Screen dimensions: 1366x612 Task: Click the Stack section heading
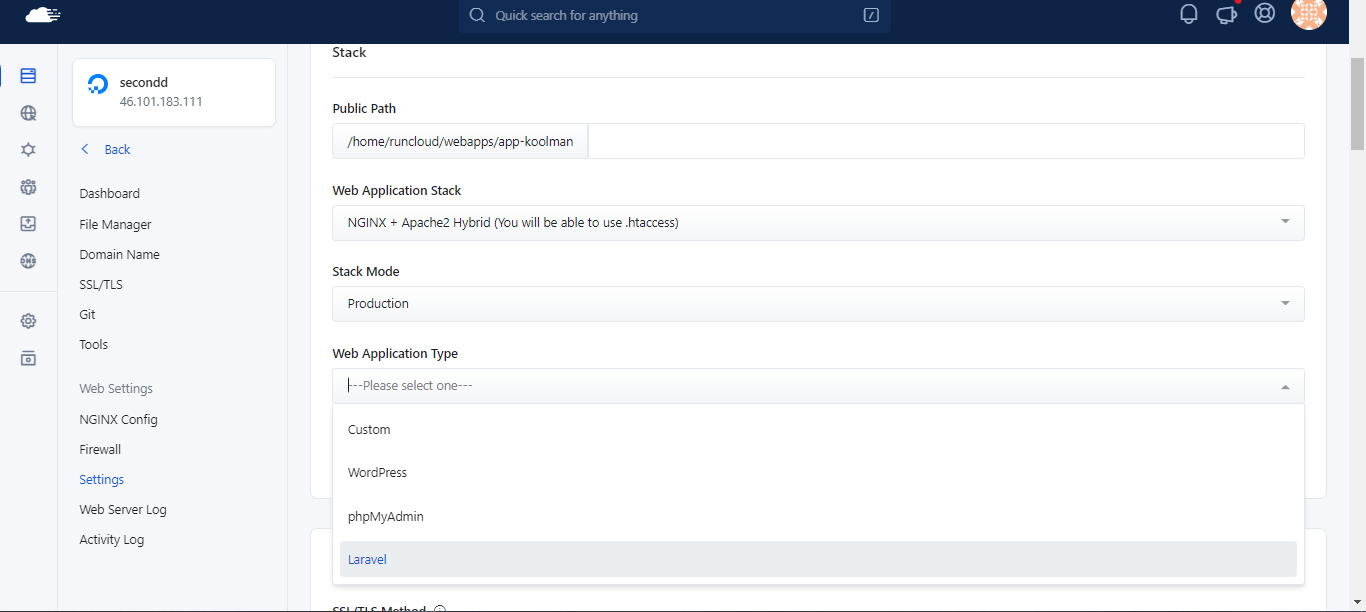point(349,52)
